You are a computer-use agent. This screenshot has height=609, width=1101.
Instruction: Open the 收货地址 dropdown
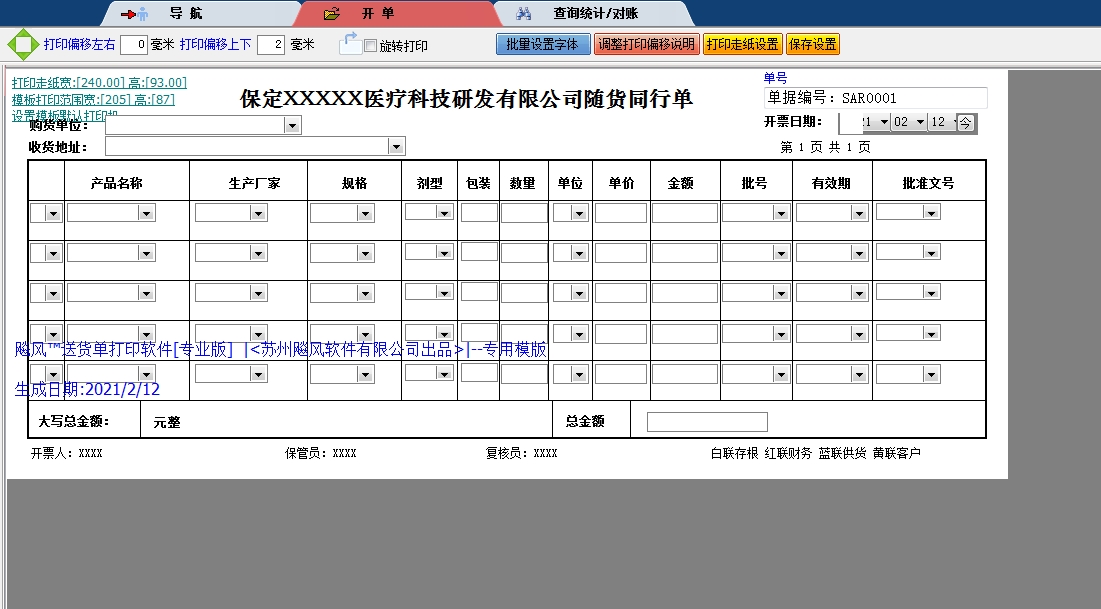pos(396,146)
